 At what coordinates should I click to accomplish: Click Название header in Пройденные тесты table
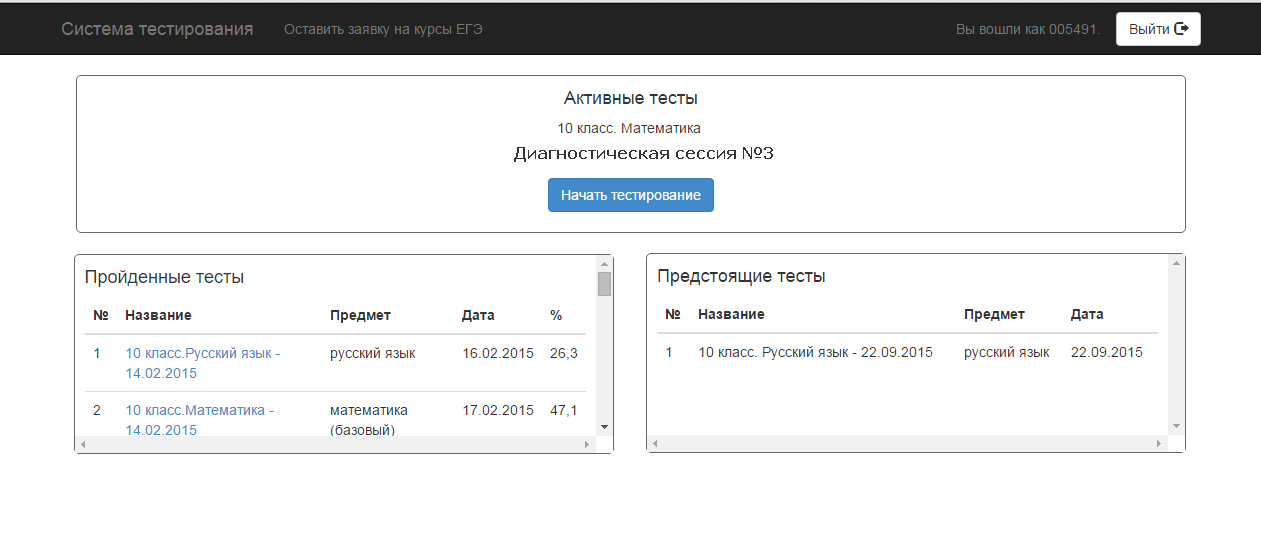point(158,315)
